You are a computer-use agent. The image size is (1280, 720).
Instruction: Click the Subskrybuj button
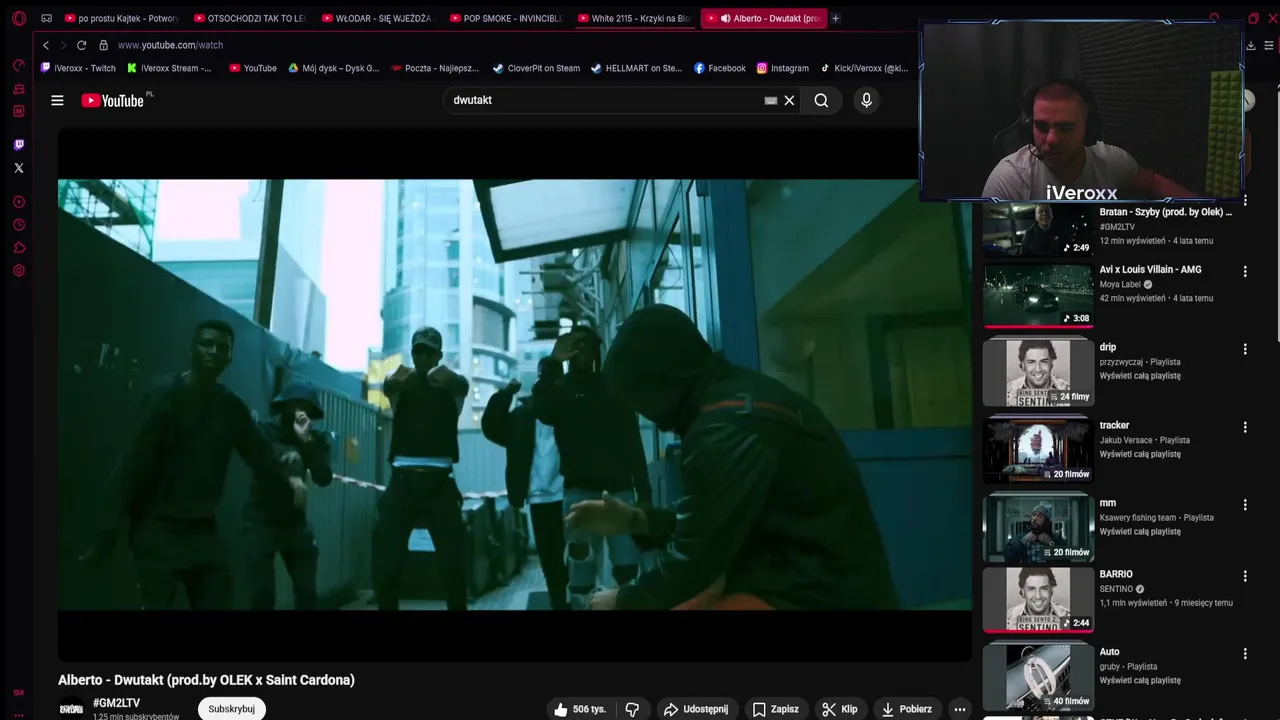click(x=231, y=709)
